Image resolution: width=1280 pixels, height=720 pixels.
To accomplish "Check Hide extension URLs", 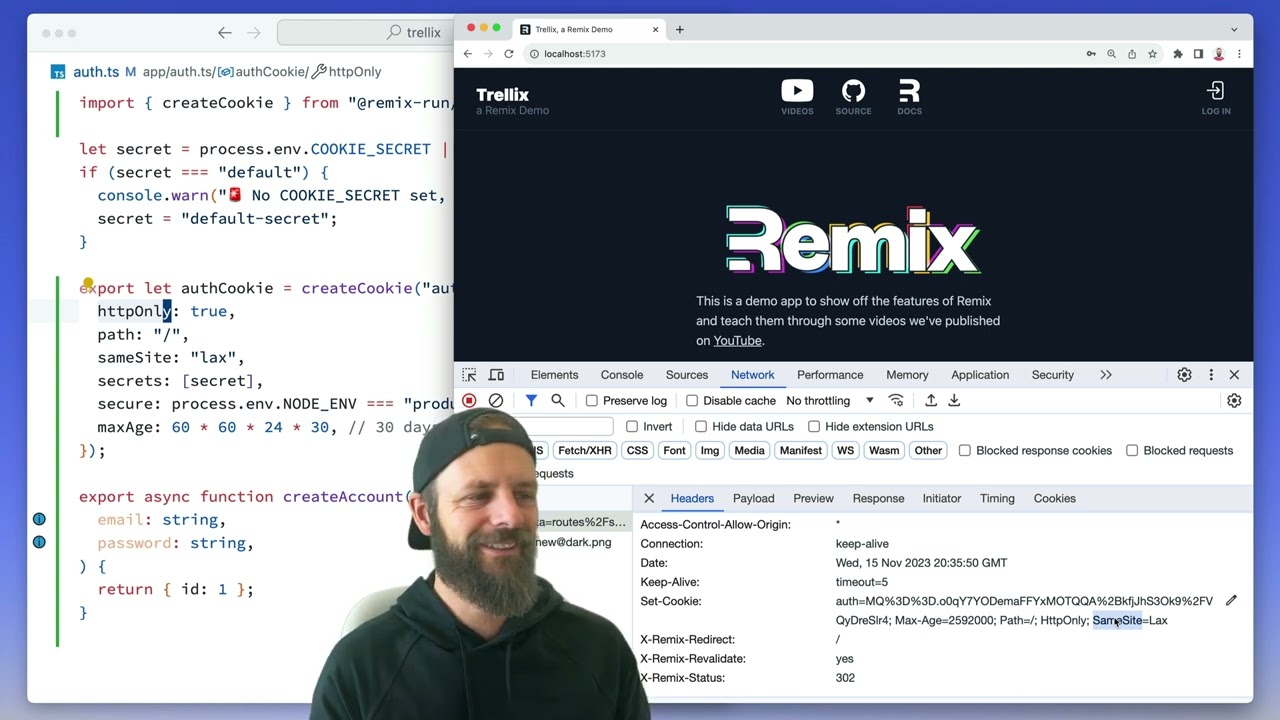I will 814,427.
